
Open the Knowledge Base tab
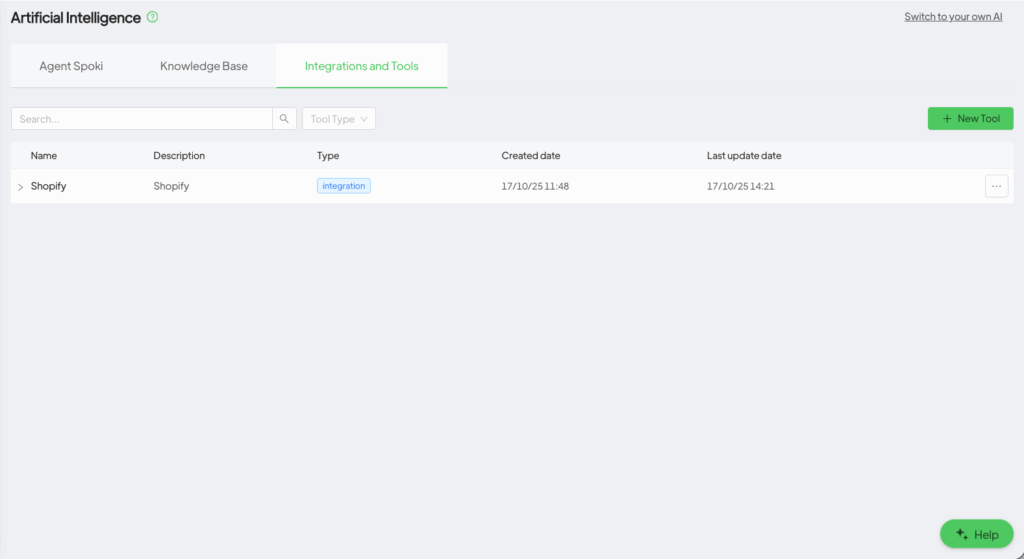204,66
